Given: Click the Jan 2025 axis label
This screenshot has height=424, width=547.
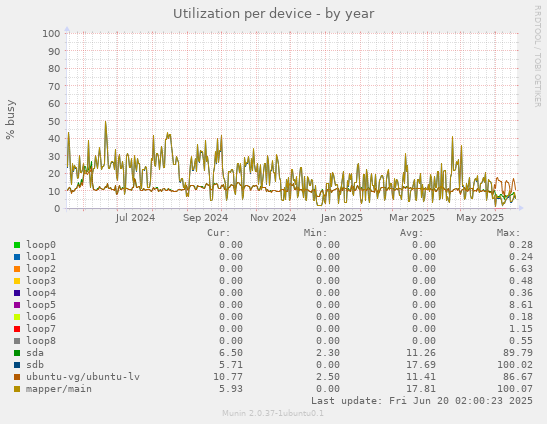Looking at the screenshot, I should click(x=342, y=218).
